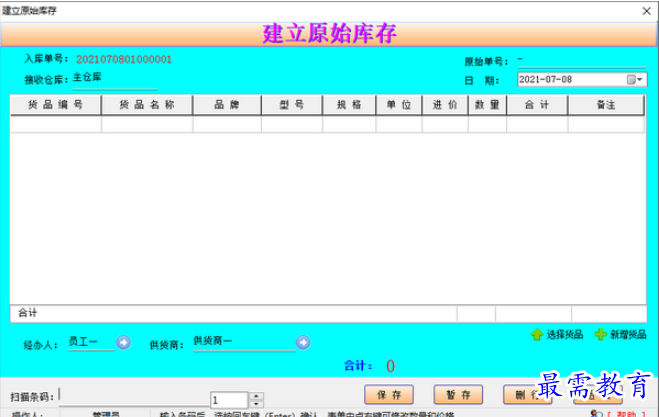
Task: Click the 原始单号 input field
Action: pyautogui.click(x=582, y=60)
